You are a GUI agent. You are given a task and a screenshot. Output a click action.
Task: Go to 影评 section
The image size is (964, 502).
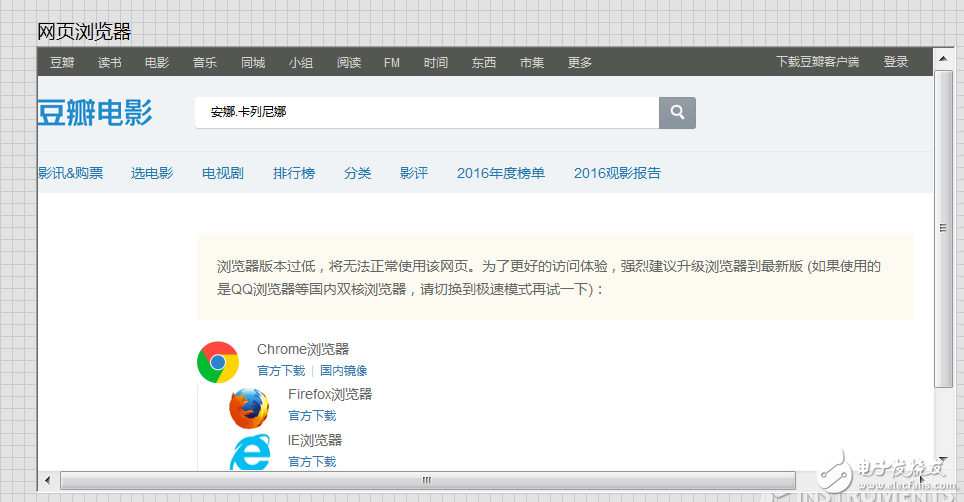point(414,173)
